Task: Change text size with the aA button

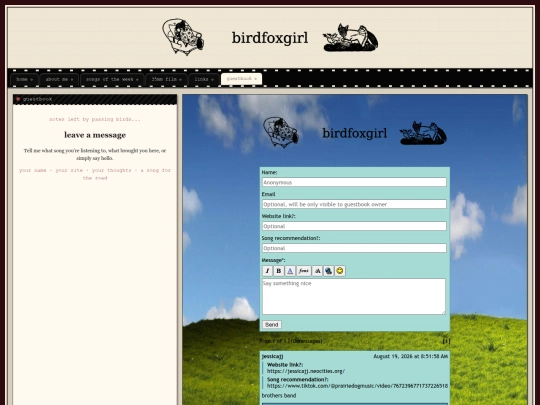Action: (317, 271)
